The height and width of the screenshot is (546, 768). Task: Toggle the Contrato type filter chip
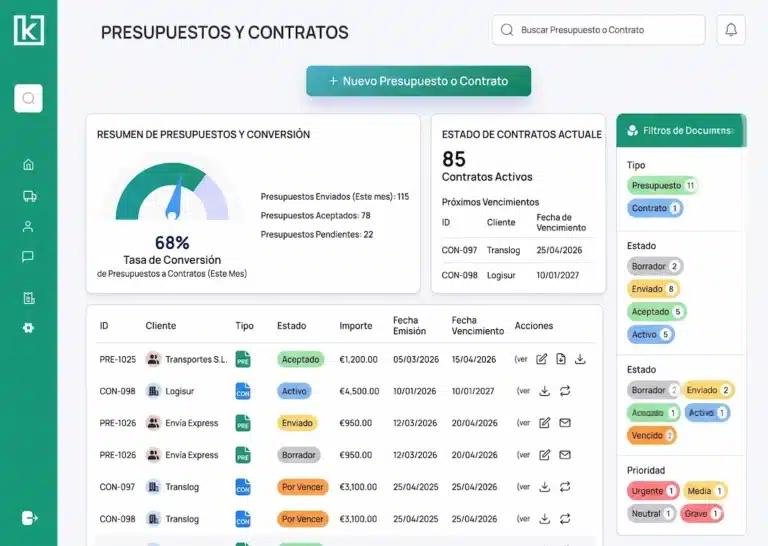coord(655,208)
